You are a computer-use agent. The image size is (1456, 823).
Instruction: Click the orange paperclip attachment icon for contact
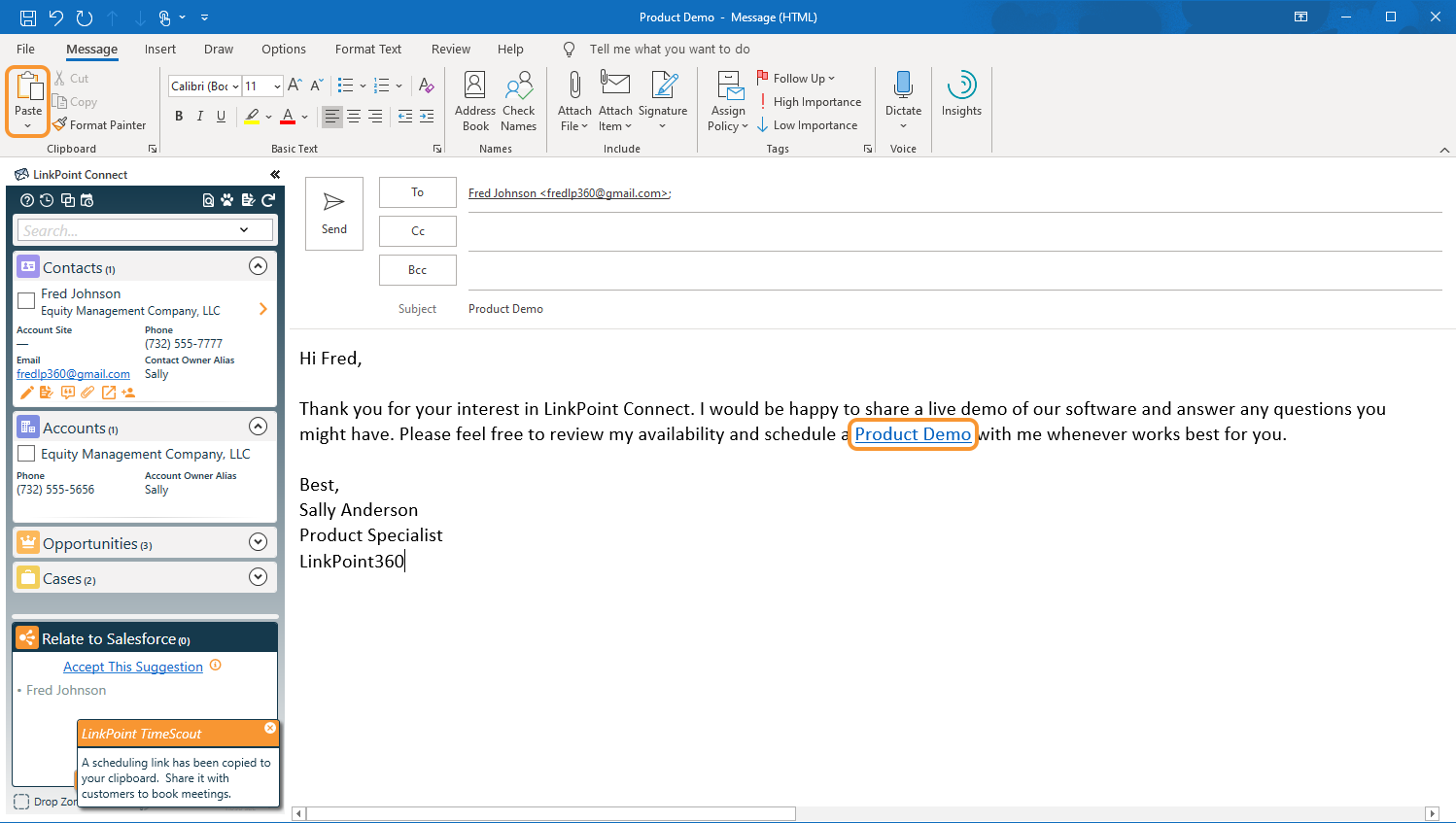87,393
